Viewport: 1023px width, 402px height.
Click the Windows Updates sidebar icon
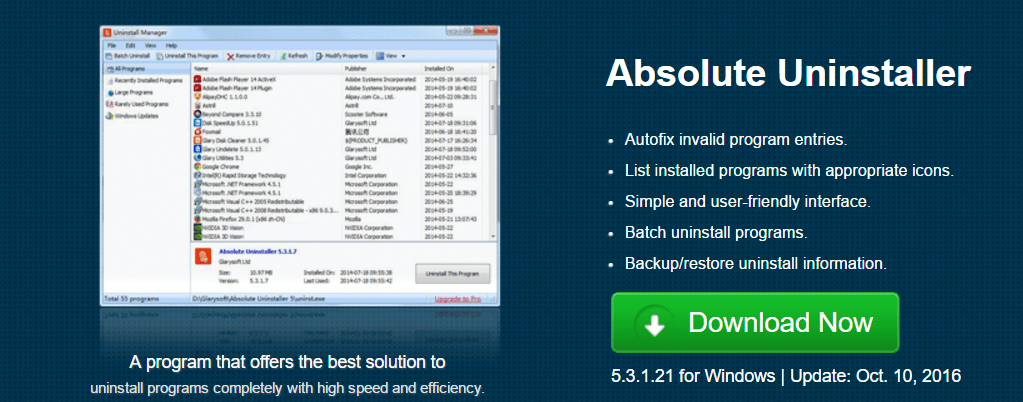(x=110, y=116)
